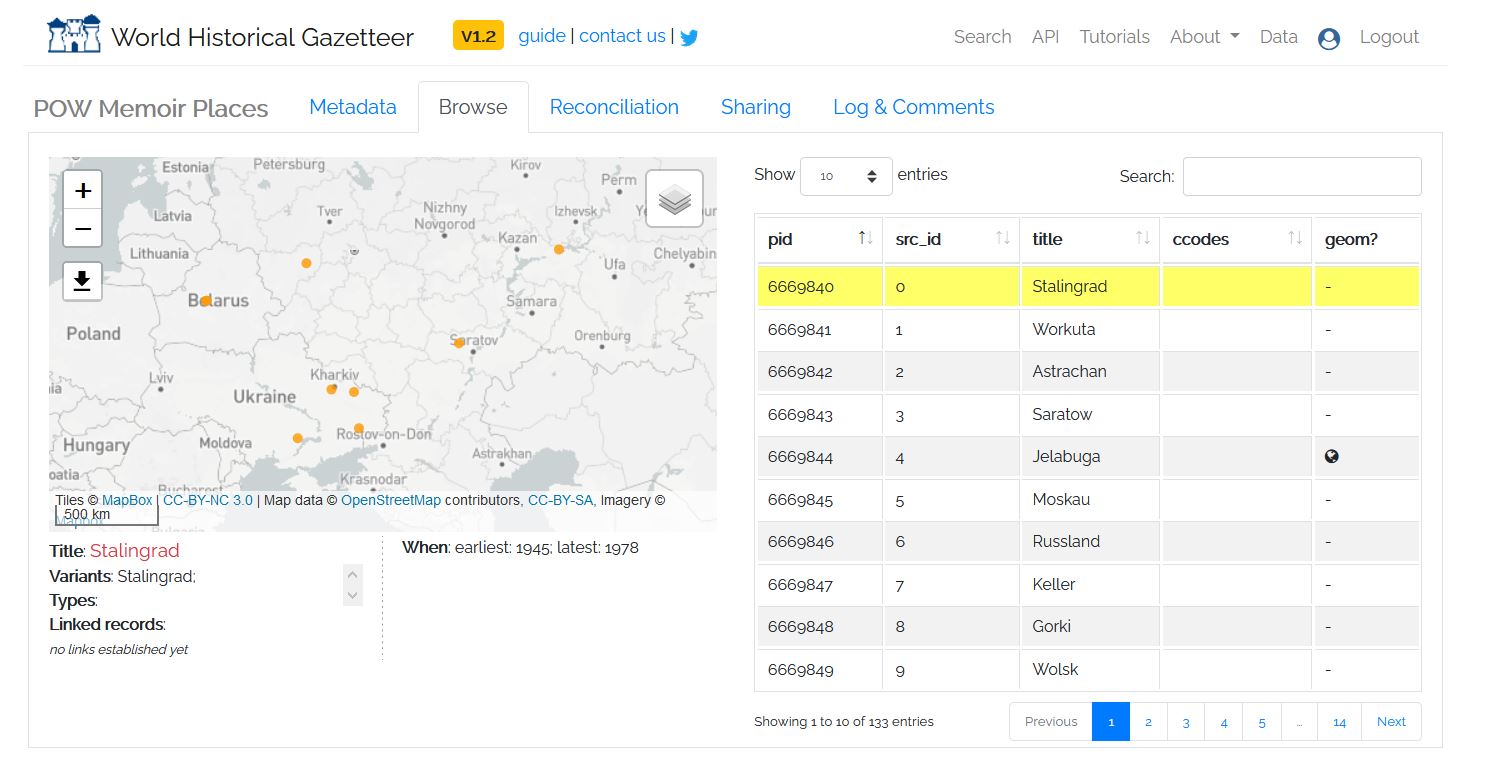Screen dimensions: 1512x768
Task: Click the user profile avatar icon
Action: [x=1328, y=38]
